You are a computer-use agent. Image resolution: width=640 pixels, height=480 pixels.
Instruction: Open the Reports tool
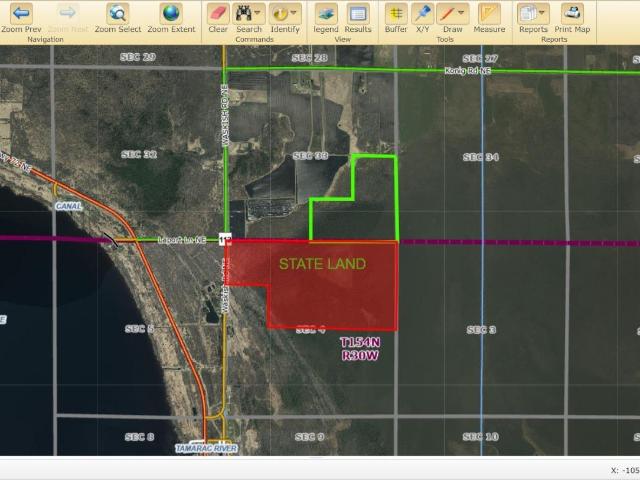(x=528, y=13)
